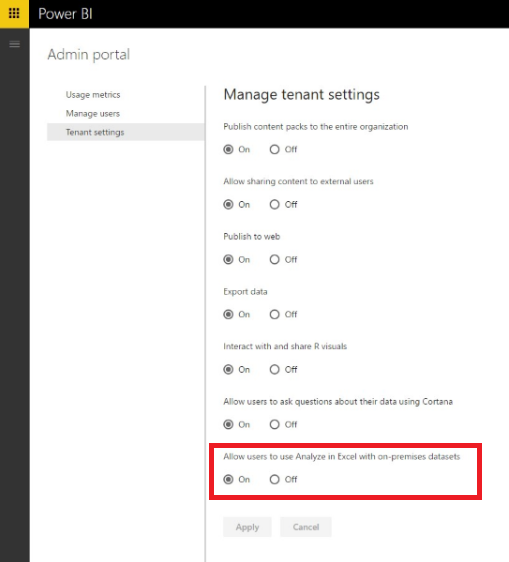The height and width of the screenshot is (562, 509).
Task: Click the Manage tenant settings heading
Action: click(x=301, y=95)
